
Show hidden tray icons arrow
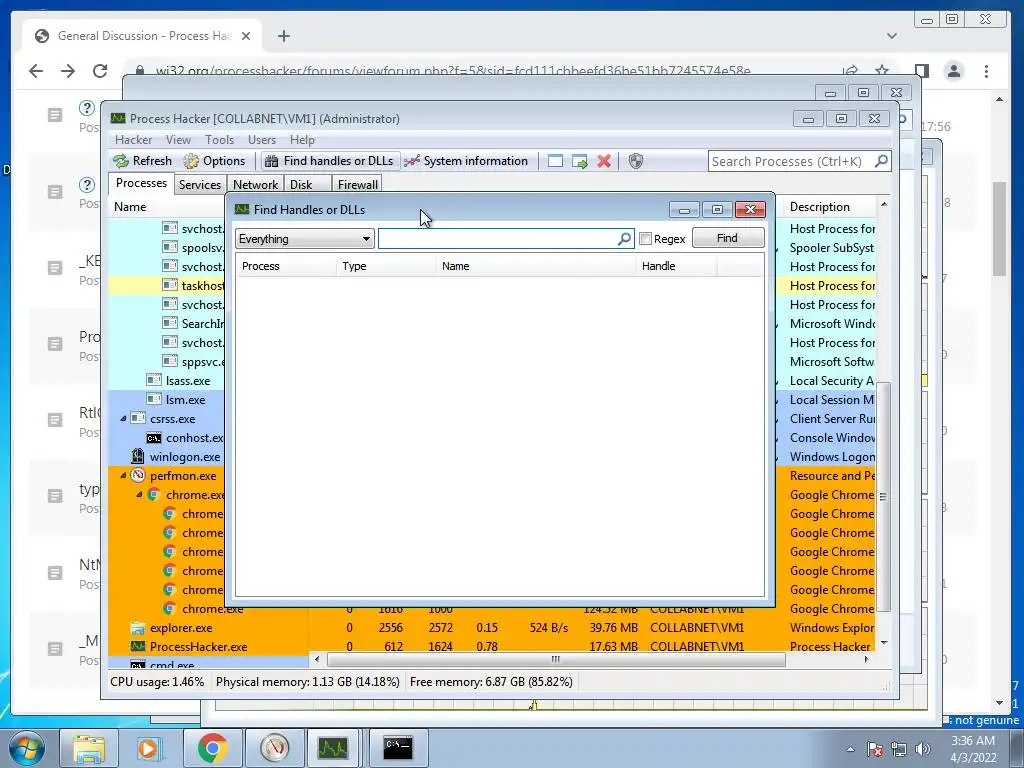click(x=850, y=749)
